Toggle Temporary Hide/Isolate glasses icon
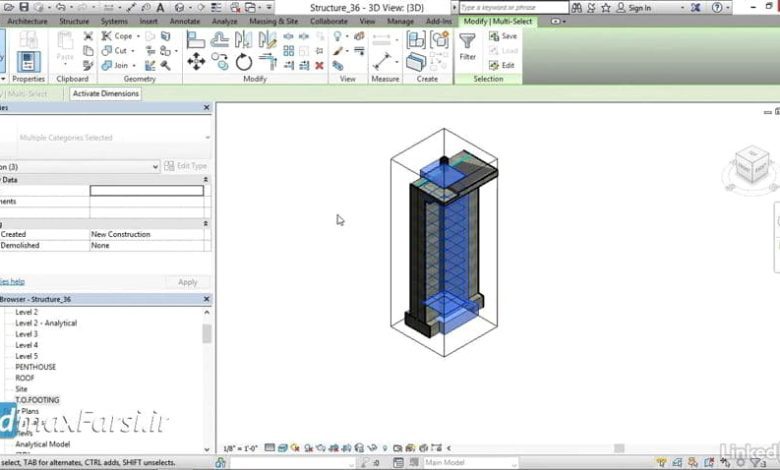Screen dimensions: 780x470 click(372, 448)
